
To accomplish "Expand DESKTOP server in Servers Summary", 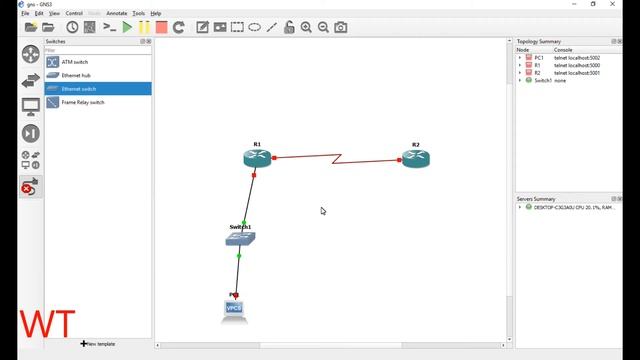I will pyautogui.click(x=520, y=207).
